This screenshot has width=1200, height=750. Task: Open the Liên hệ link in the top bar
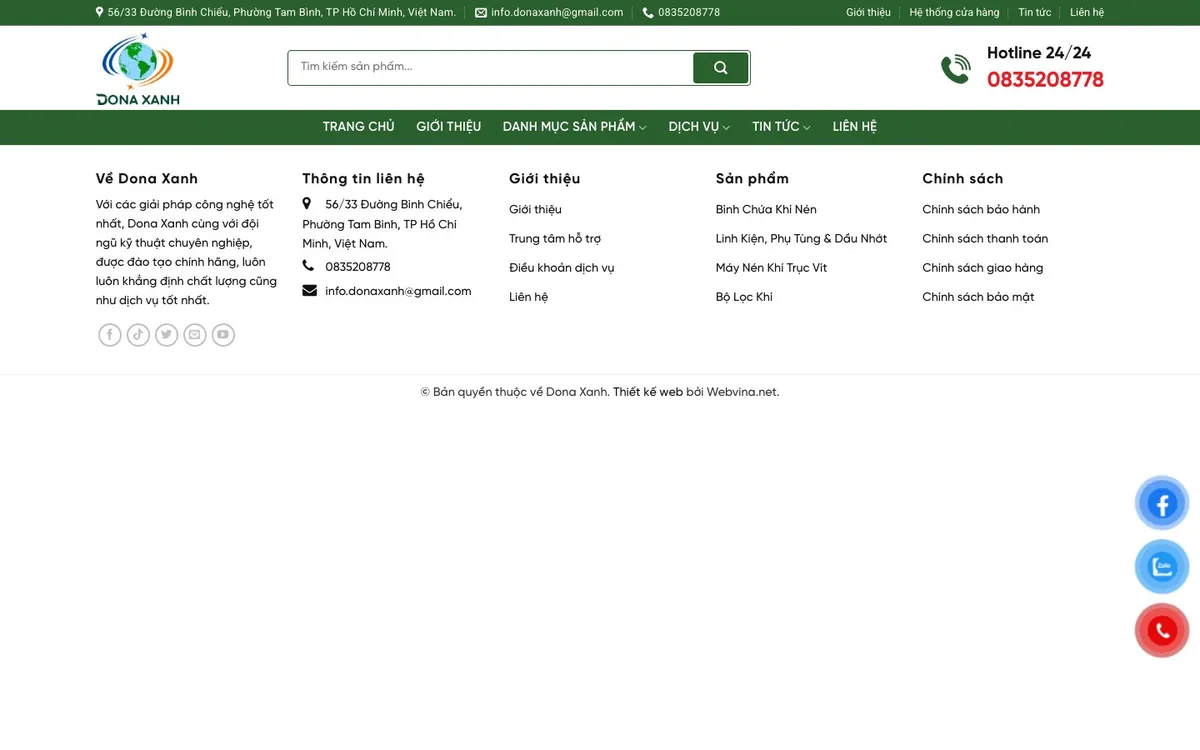click(x=1087, y=13)
